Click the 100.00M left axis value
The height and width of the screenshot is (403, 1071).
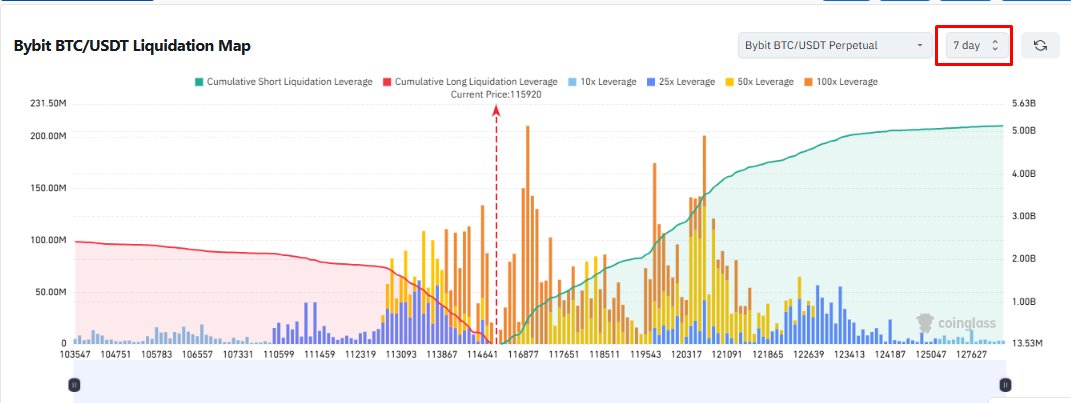click(x=48, y=240)
